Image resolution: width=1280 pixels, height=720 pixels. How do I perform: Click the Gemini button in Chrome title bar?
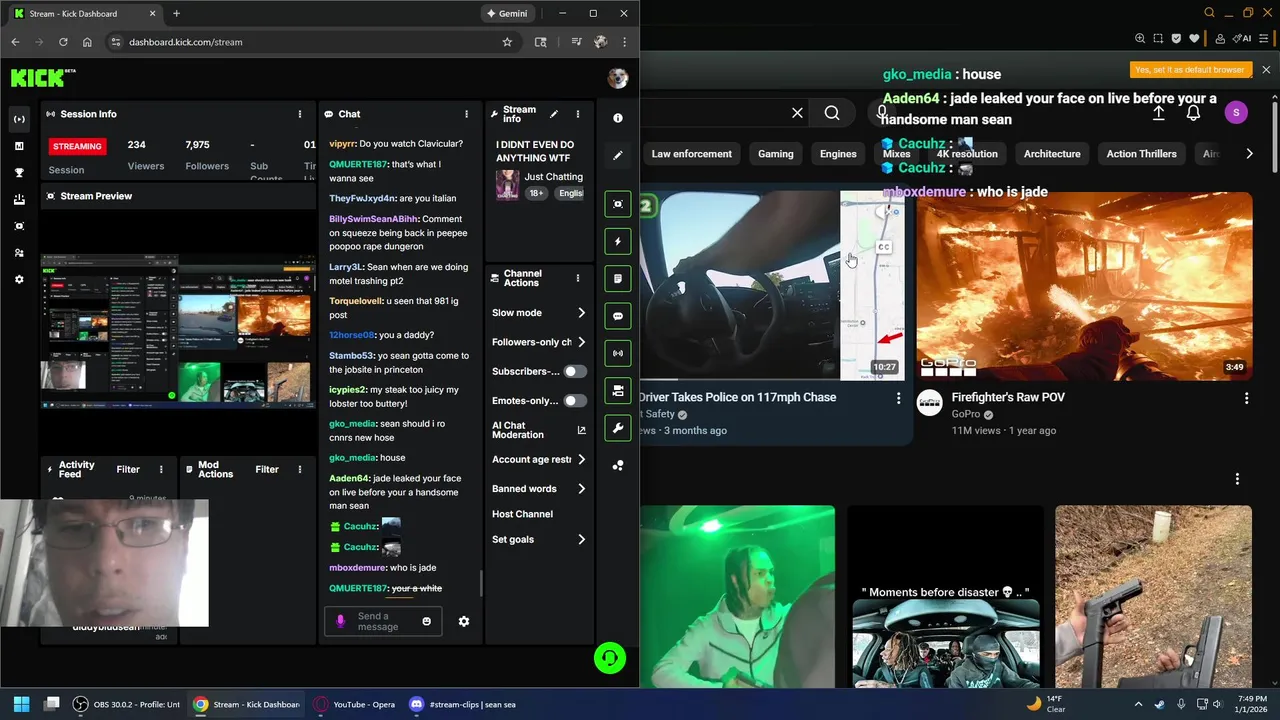point(506,14)
